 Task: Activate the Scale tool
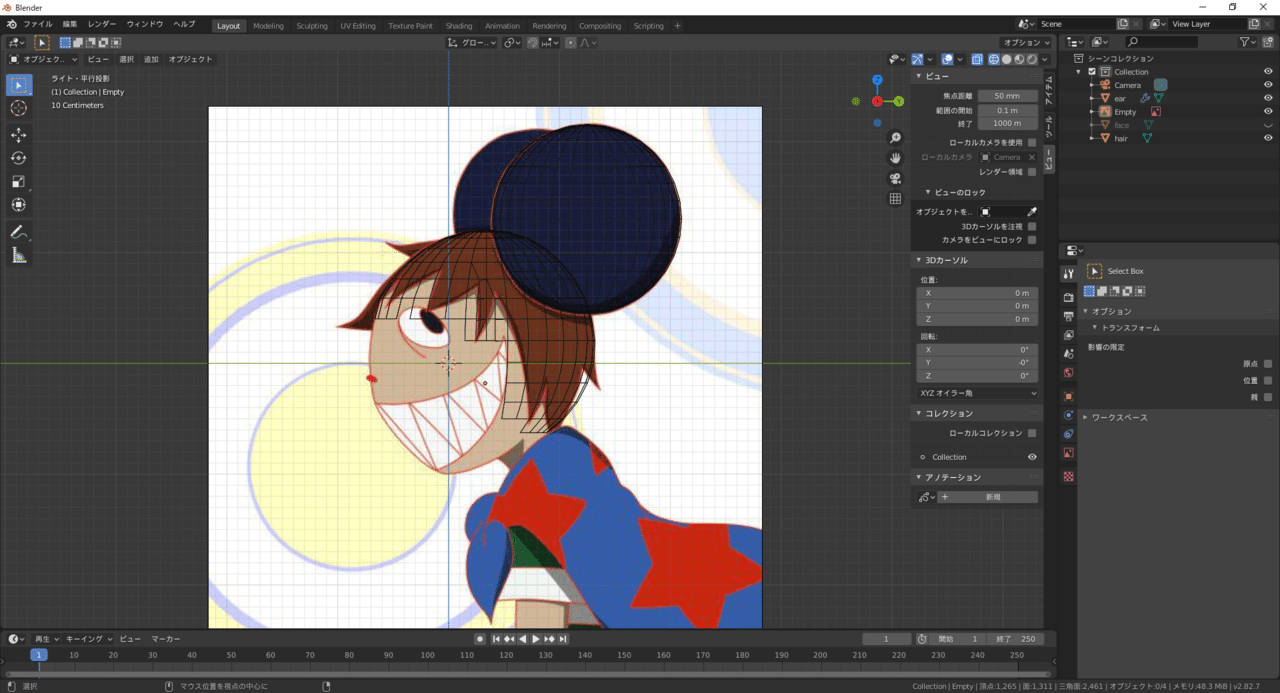tap(19, 181)
